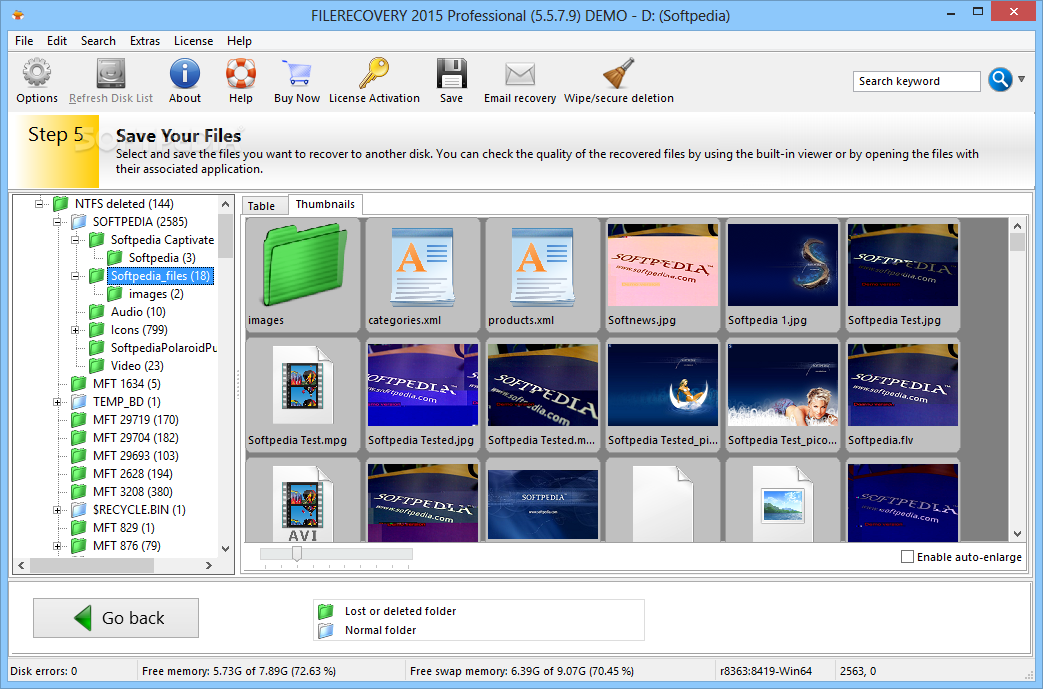1043x689 pixels.
Task: Select the Softpedia Tested.jpg thumbnail
Action: (x=422, y=394)
